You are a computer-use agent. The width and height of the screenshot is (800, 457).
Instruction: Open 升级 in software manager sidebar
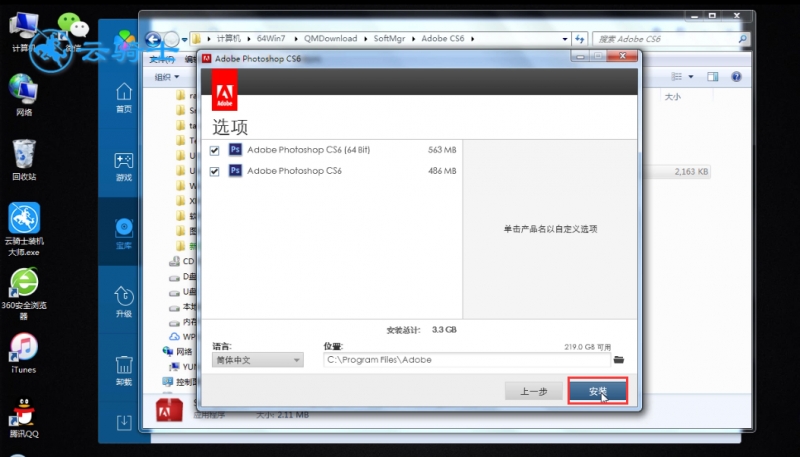click(124, 302)
